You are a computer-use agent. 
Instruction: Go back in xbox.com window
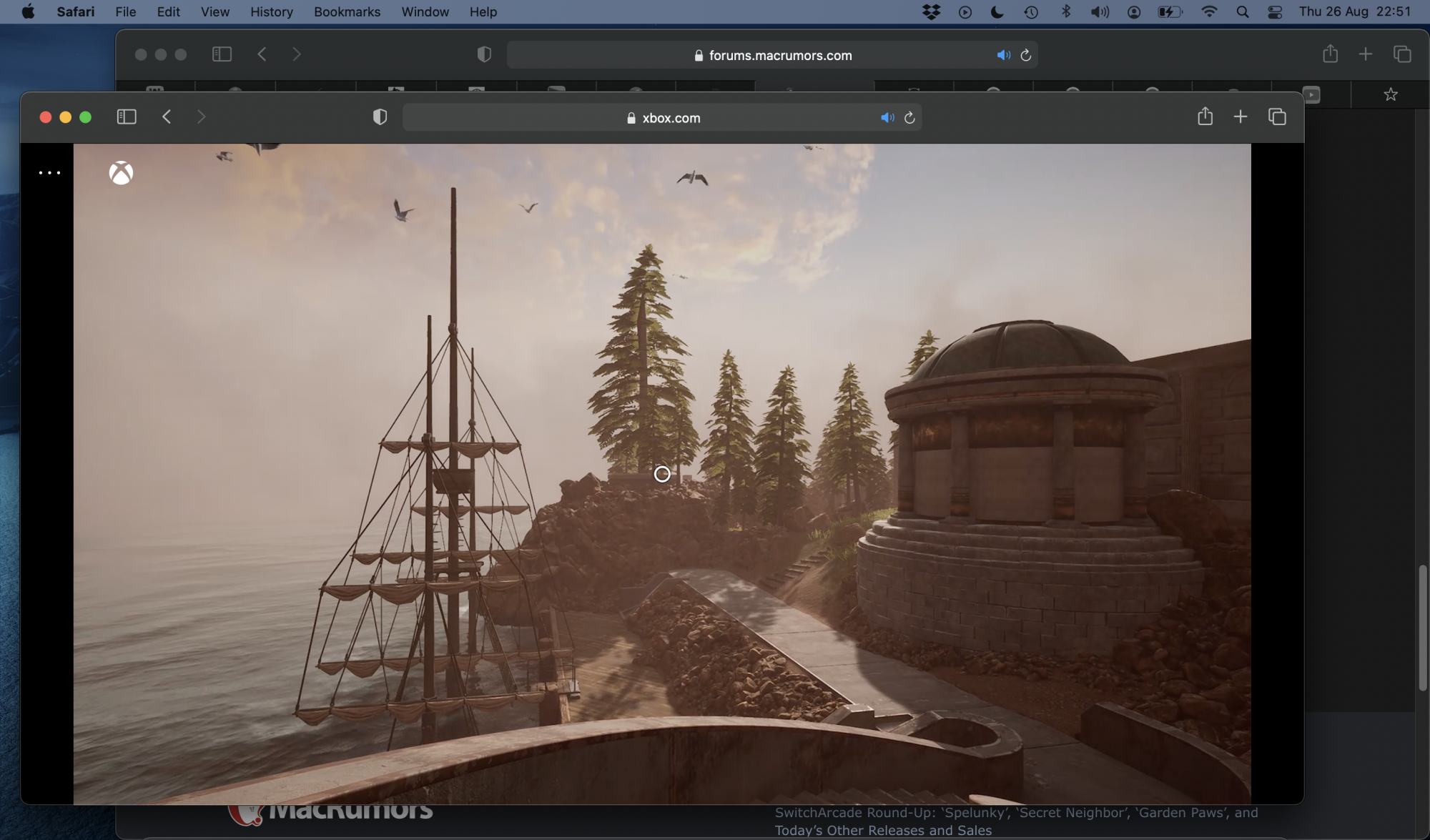click(x=167, y=117)
